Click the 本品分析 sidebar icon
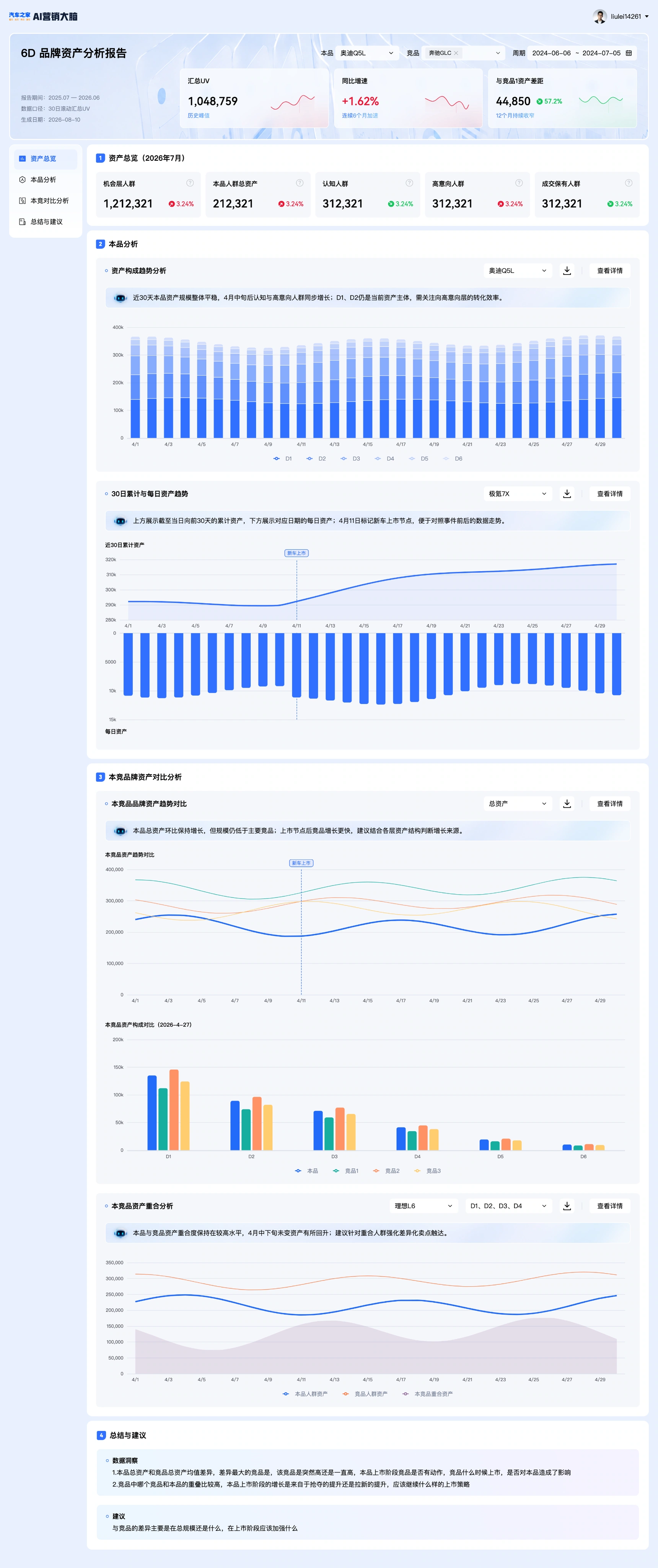This screenshot has width=658, height=1568. click(23, 180)
